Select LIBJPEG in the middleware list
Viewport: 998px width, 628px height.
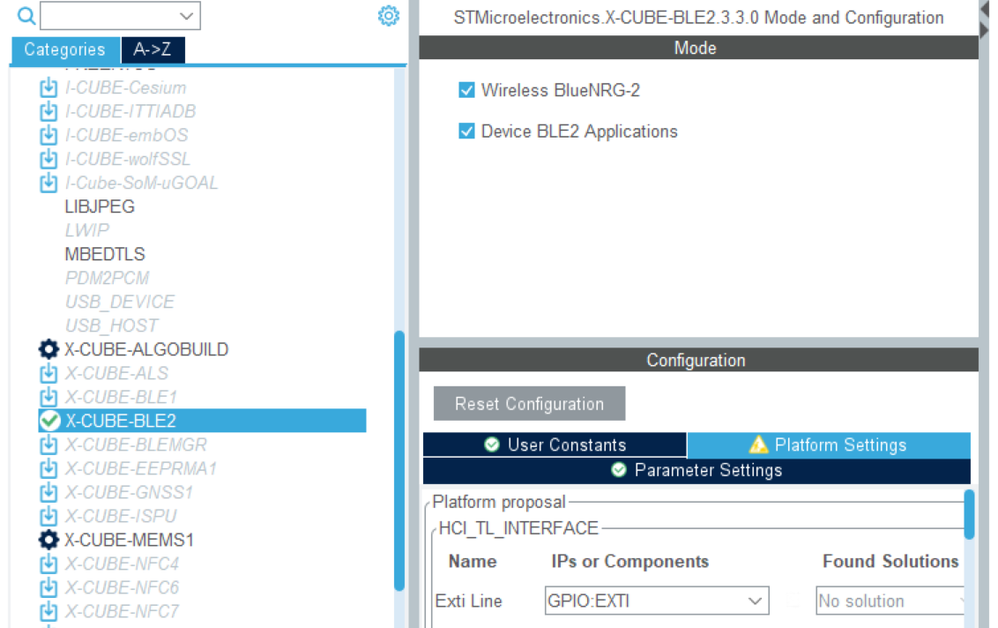[100, 207]
